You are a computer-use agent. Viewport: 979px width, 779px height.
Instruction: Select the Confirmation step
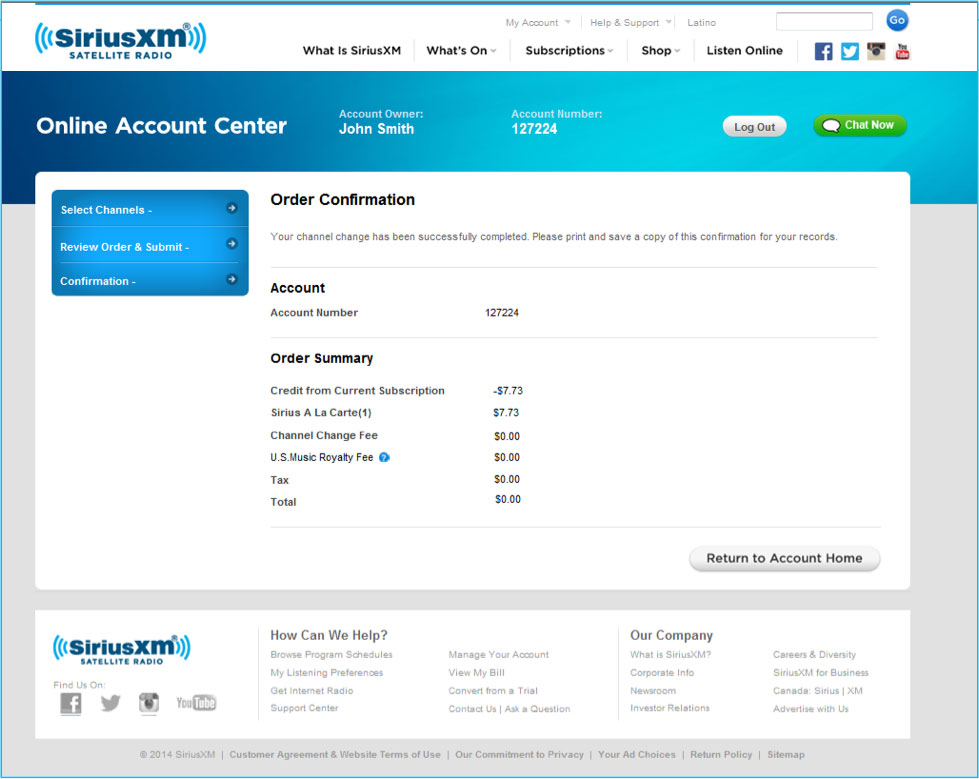click(150, 280)
